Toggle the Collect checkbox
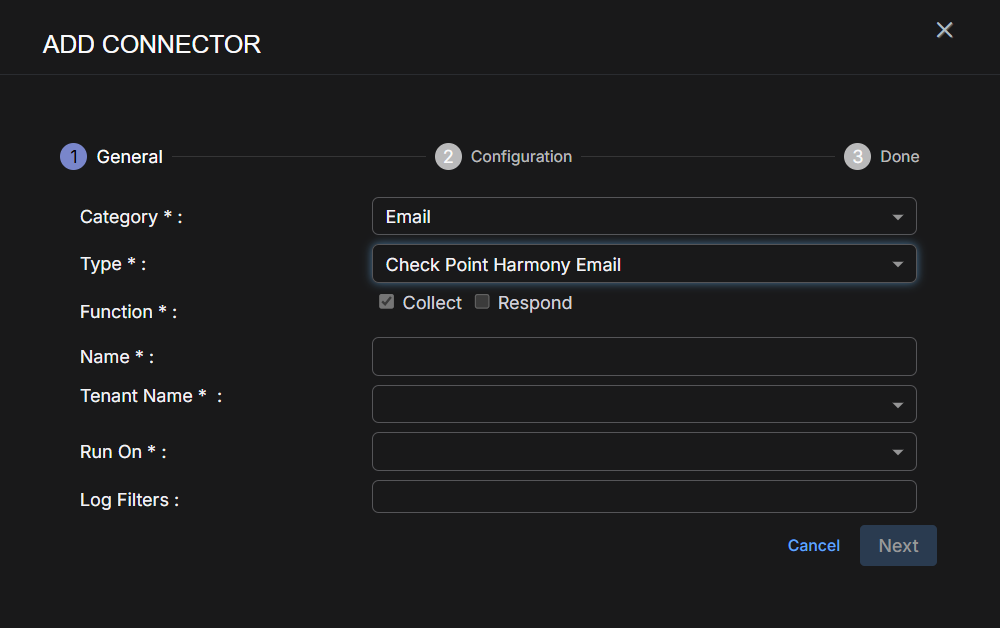Screen dimensions: 1000x628 [387, 302]
